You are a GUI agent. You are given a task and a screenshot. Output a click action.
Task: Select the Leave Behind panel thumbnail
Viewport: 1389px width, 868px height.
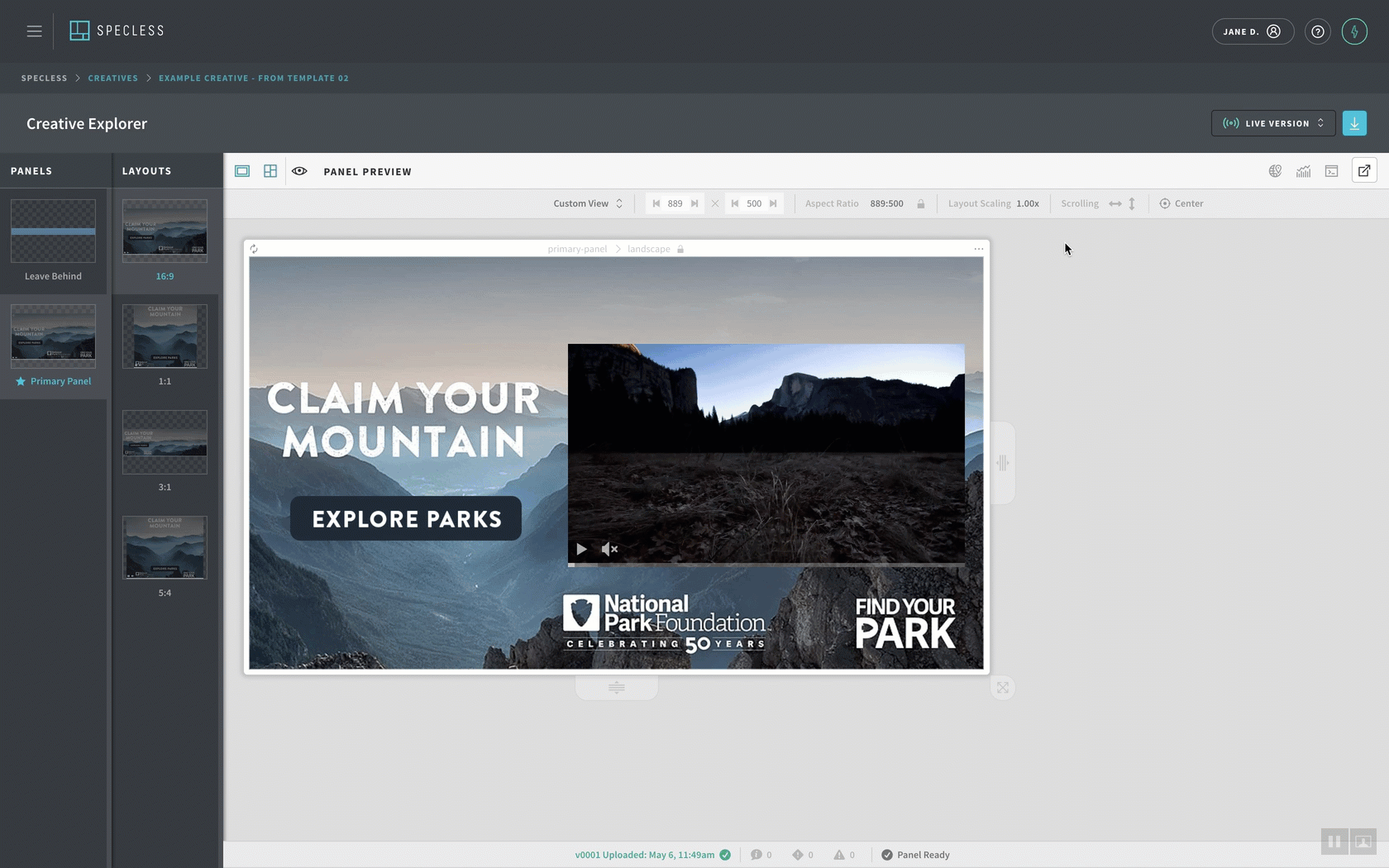click(x=53, y=231)
